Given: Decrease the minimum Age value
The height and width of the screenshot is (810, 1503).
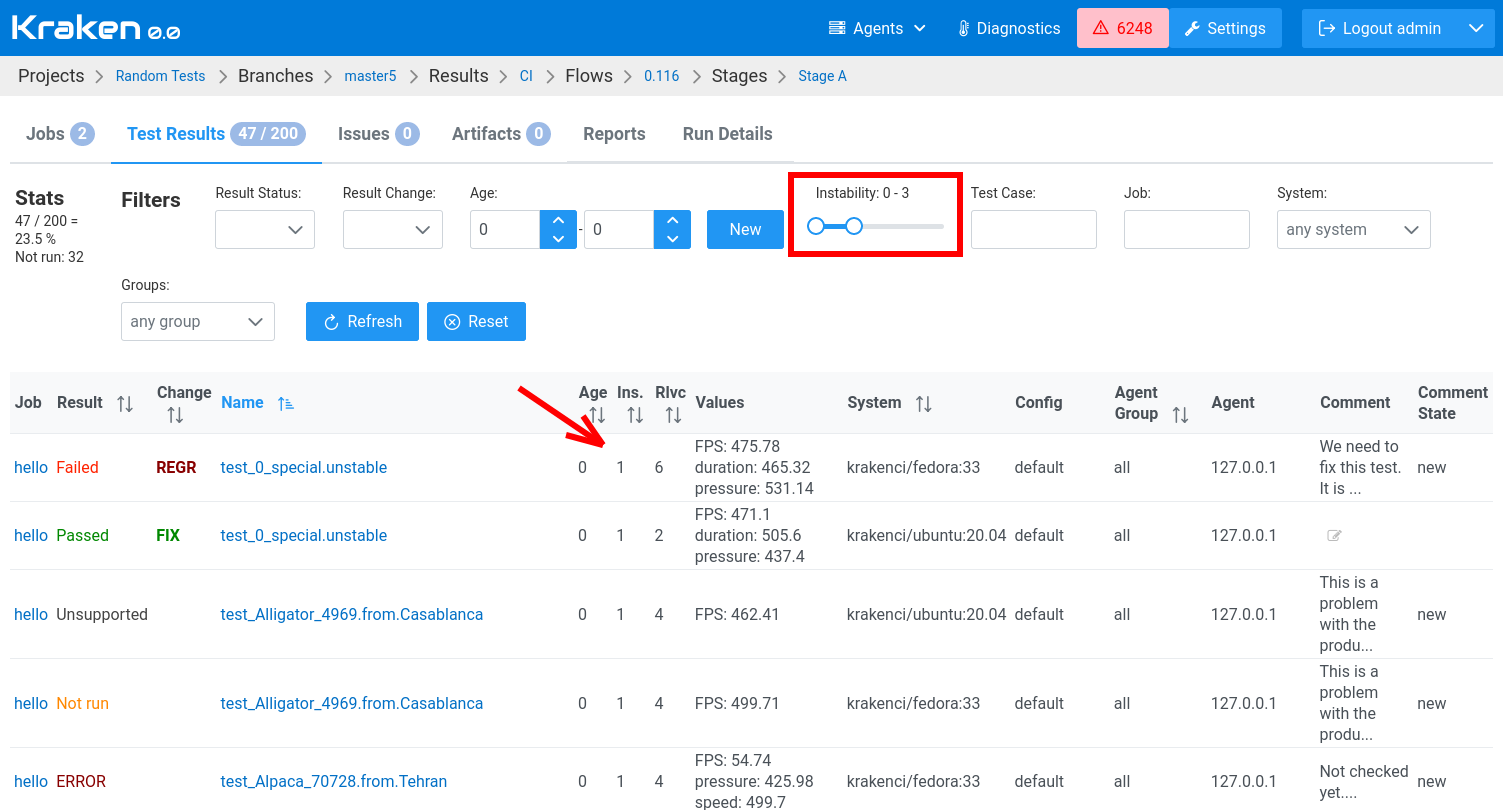Looking at the screenshot, I should pyautogui.click(x=558, y=239).
